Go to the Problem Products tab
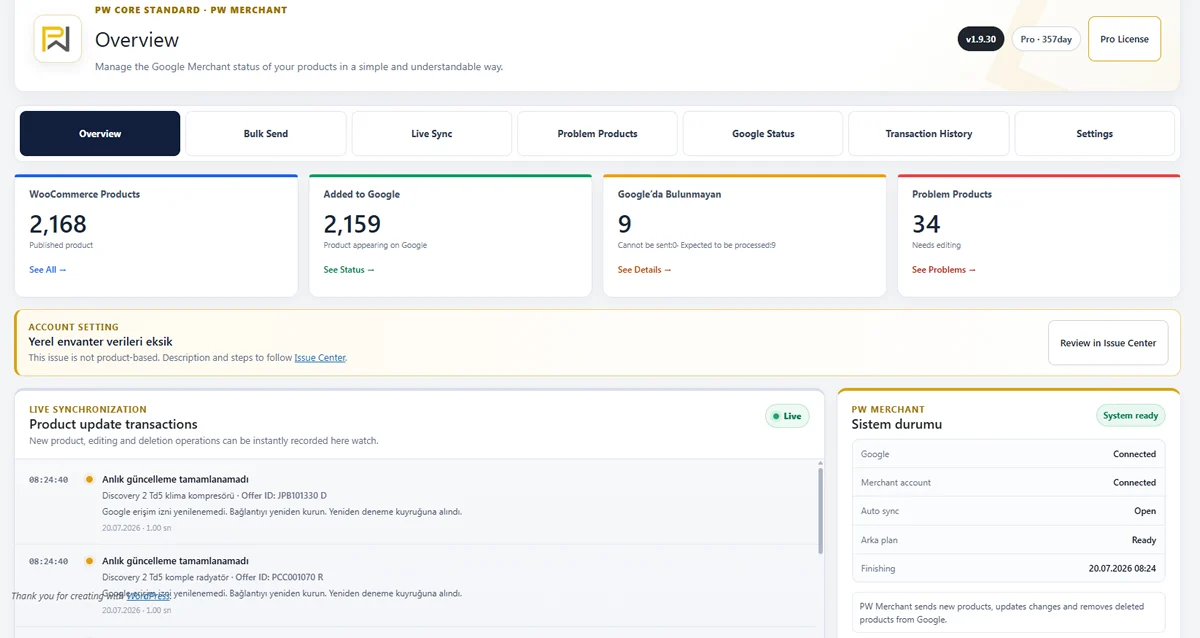 pos(598,134)
